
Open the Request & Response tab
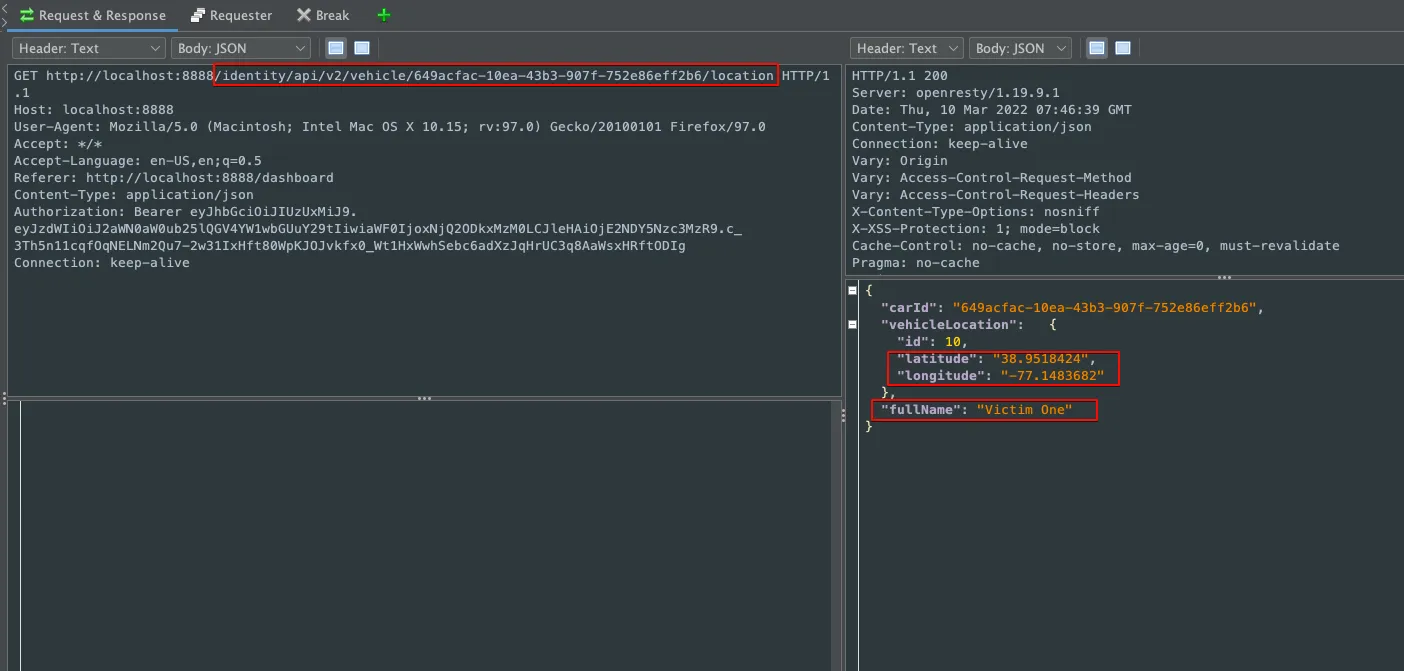pos(92,15)
